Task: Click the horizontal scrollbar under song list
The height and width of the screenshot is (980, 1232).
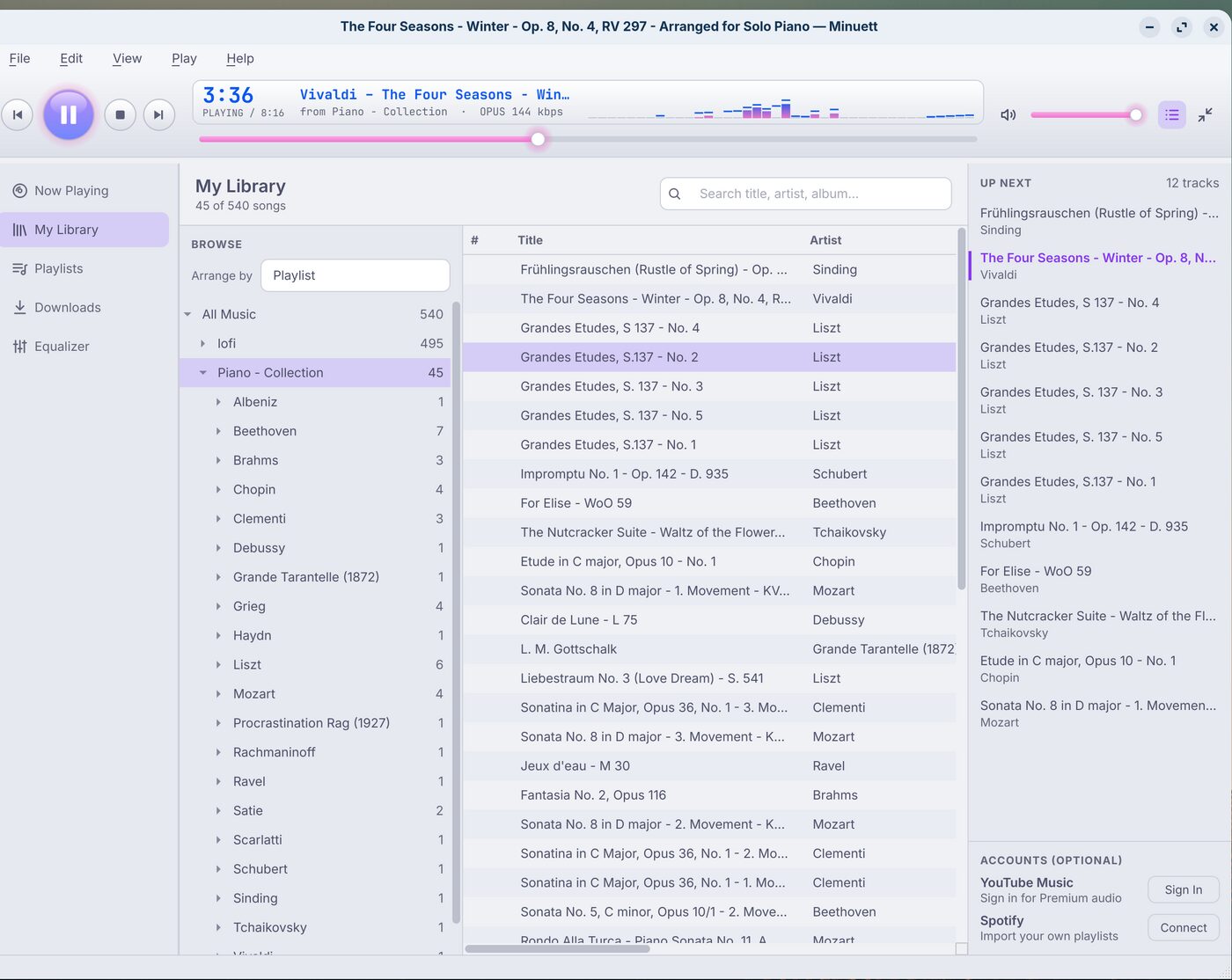Action: pyautogui.click(x=557, y=948)
